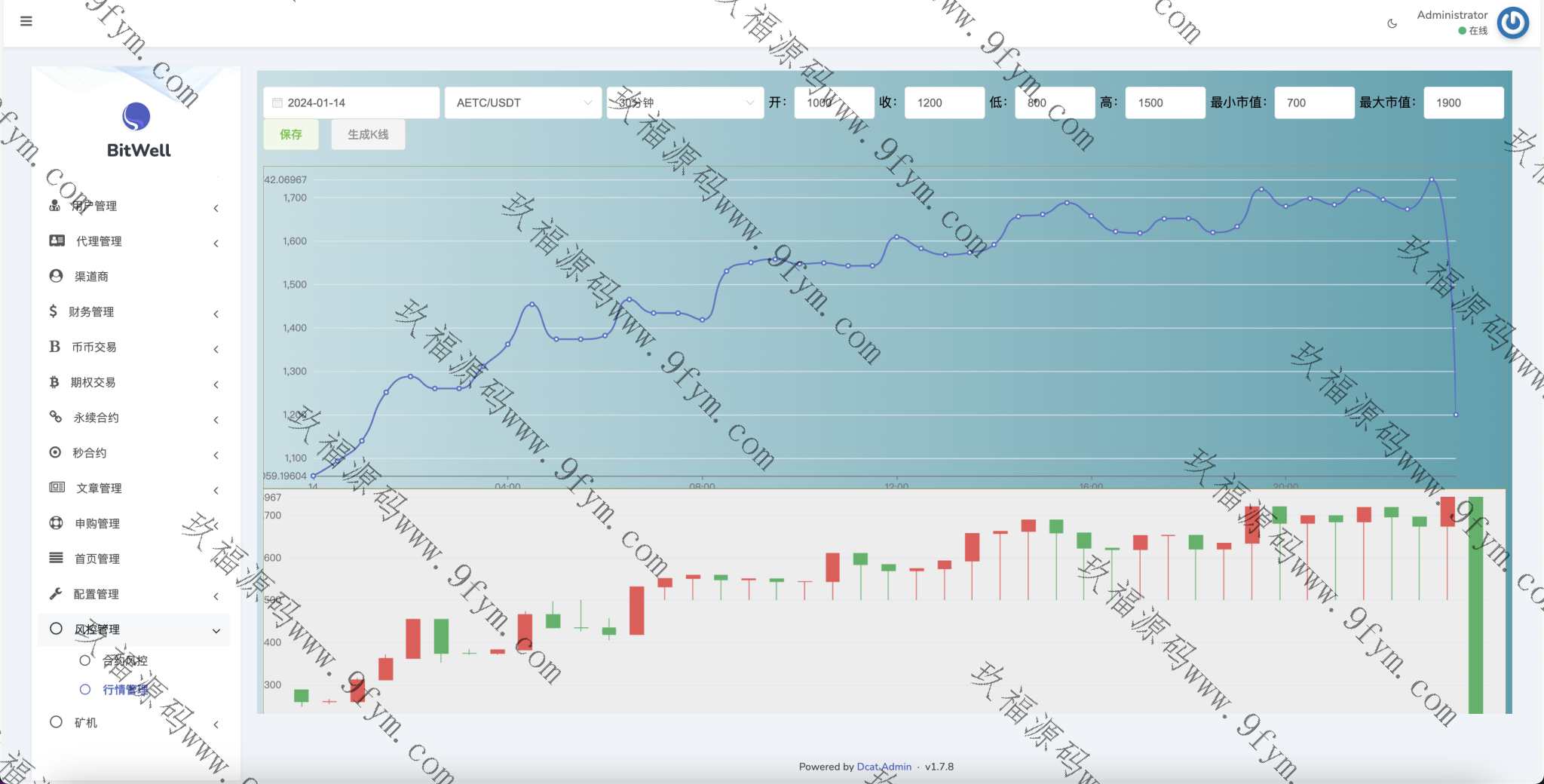Click the 生成K线 button
Image resolution: width=1544 pixels, height=784 pixels.
coord(368,134)
